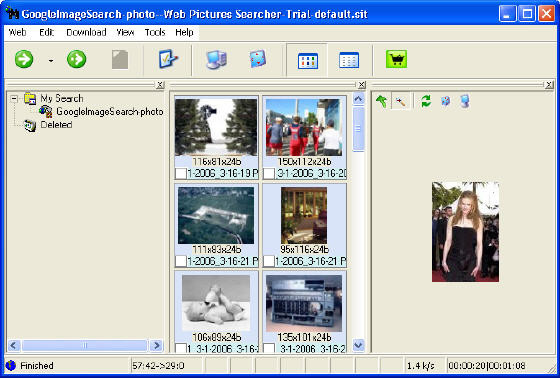Click the woman in black dress preview image
The height and width of the screenshot is (378, 560).
point(465,232)
